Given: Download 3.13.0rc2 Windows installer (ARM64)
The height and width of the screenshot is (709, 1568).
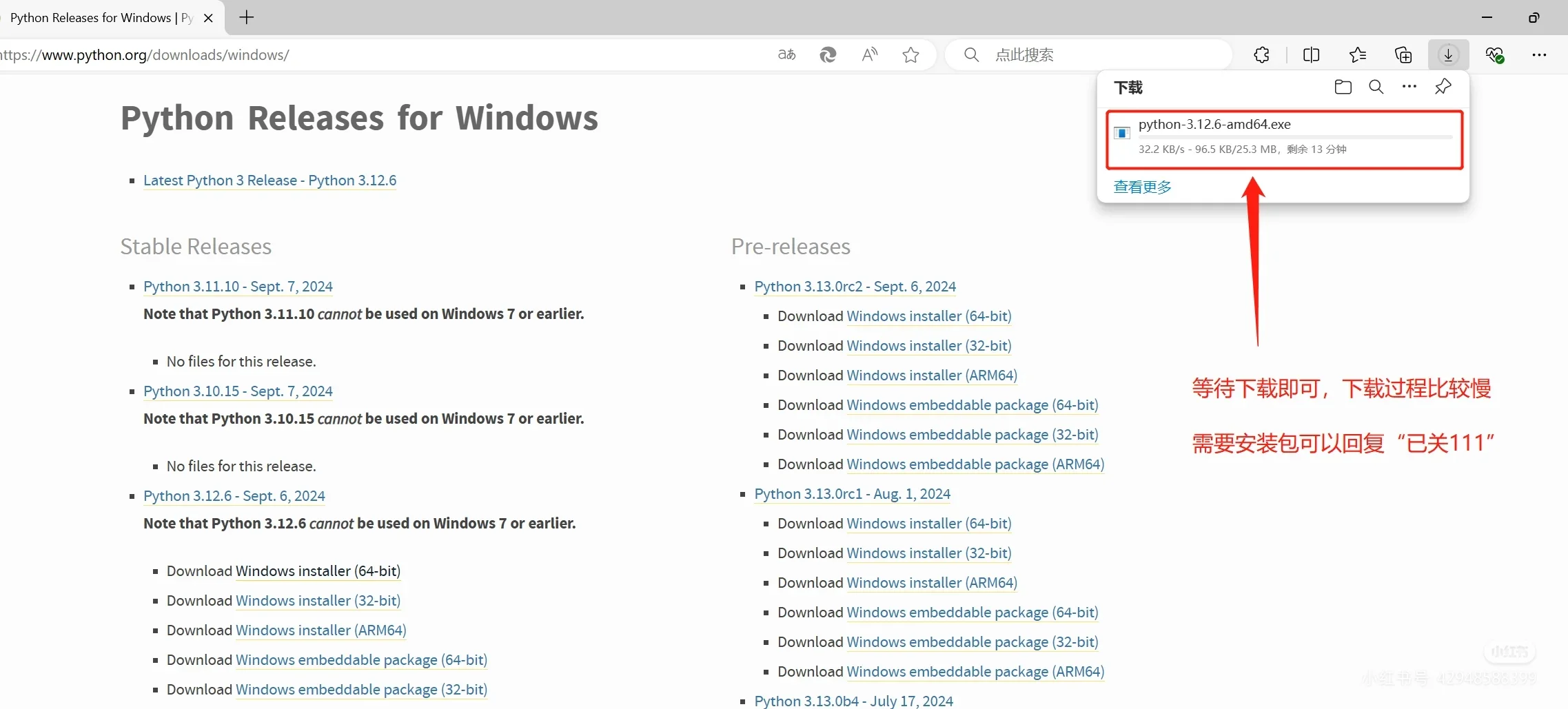Looking at the screenshot, I should (932, 376).
